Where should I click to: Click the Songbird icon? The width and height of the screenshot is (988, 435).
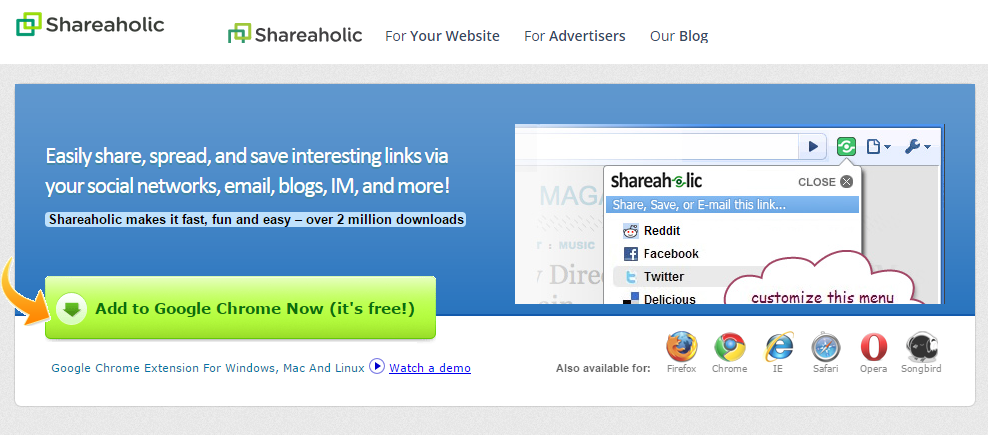coord(921,347)
